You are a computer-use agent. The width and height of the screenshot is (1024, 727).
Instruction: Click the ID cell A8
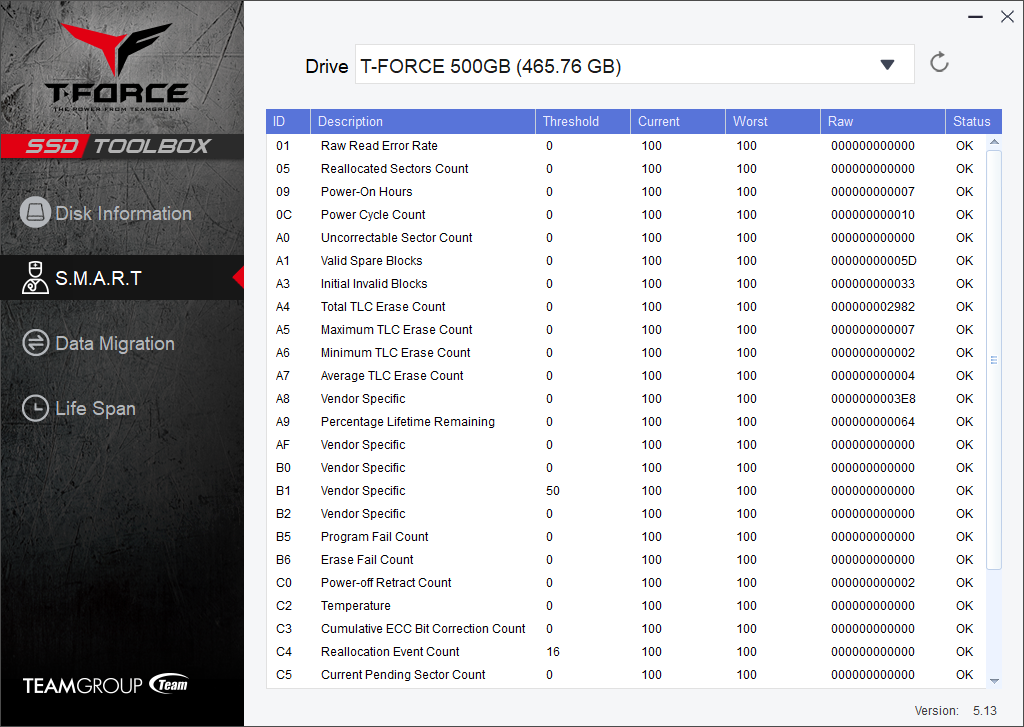click(x=283, y=398)
